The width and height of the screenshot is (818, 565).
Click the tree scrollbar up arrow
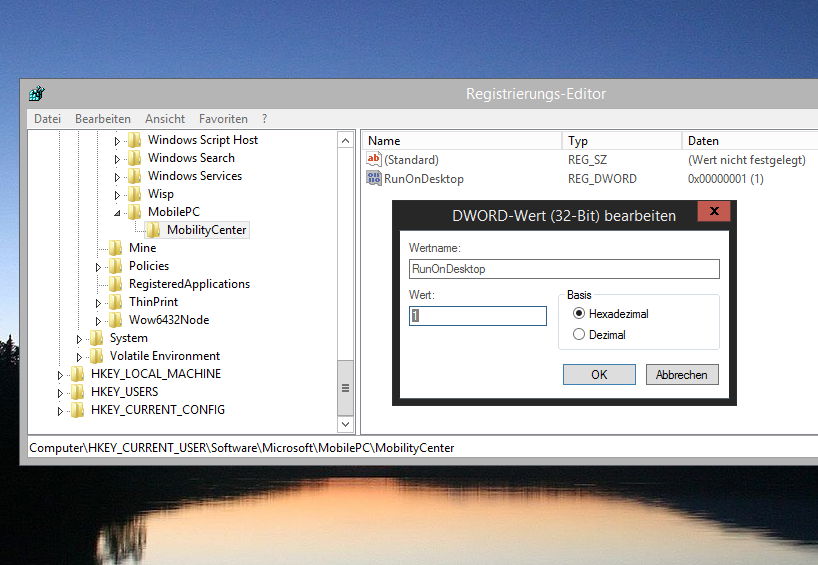click(345, 140)
